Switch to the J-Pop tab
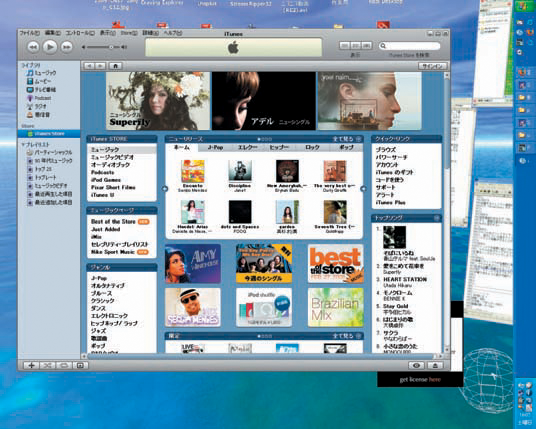Screen dimensions: 536x429 point(215,147)
